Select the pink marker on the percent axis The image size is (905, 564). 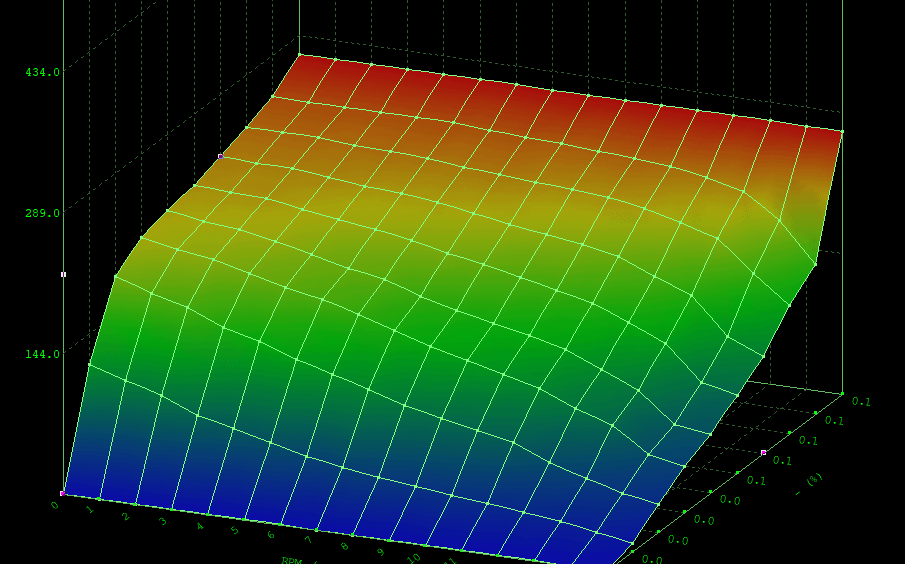pyautogui.click(x=764, y=453)
